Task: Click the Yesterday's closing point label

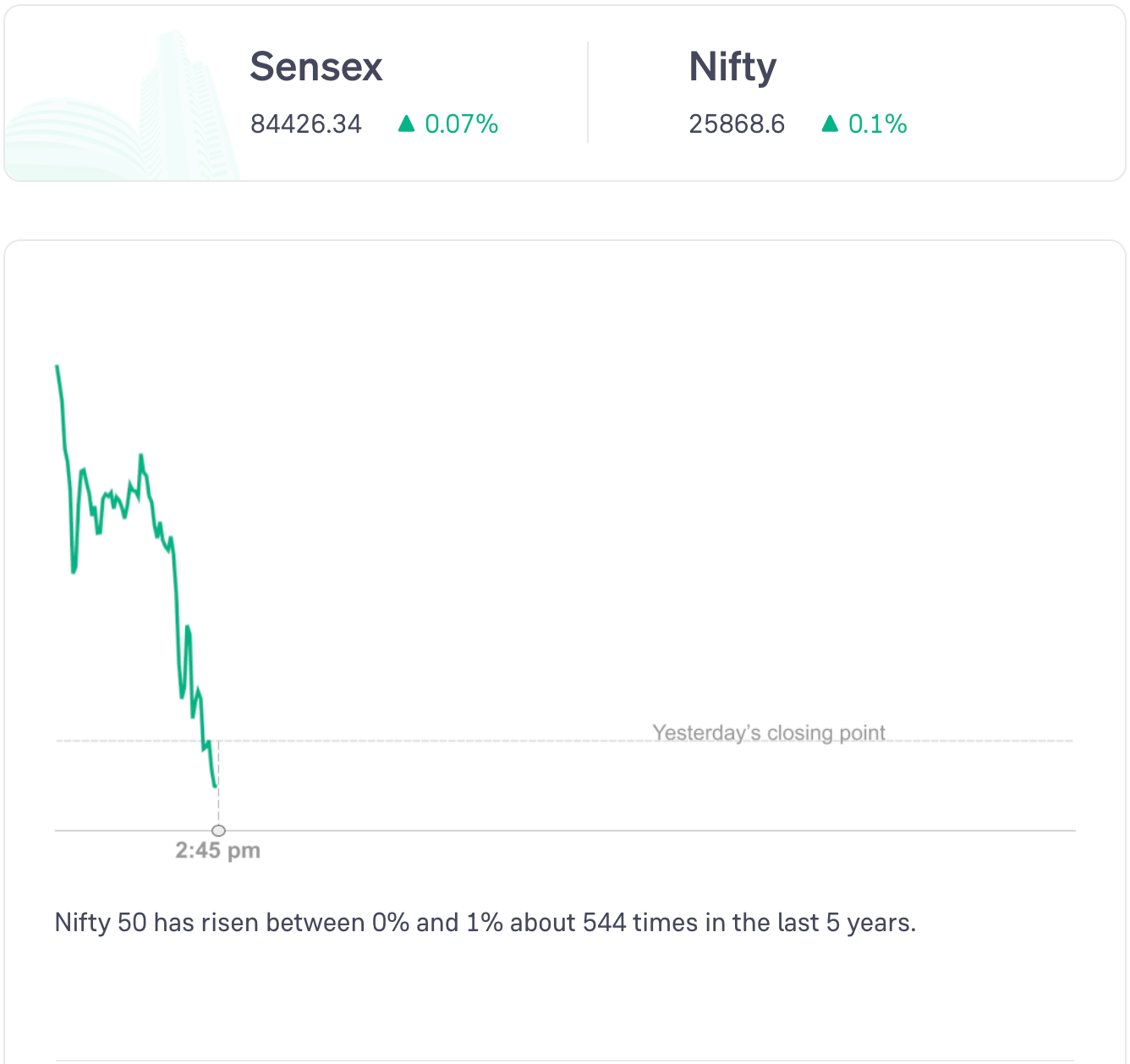Action: point(768,732)
